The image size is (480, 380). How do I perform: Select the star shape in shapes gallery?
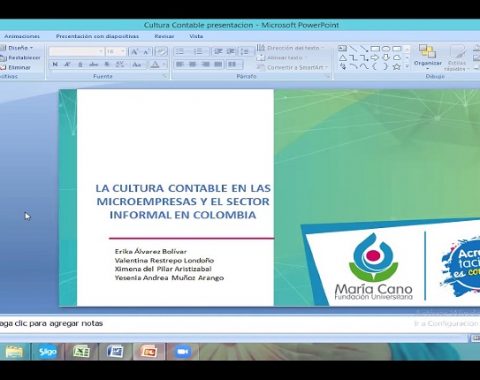click(x=396, y=66)
